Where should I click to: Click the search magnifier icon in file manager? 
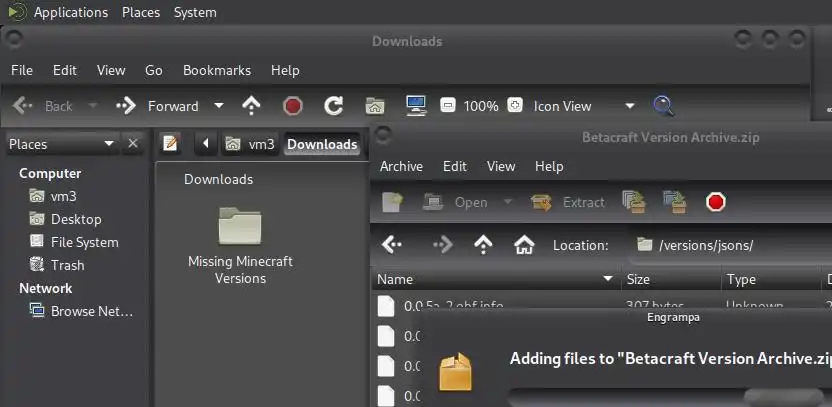click(x=663, y=106)
